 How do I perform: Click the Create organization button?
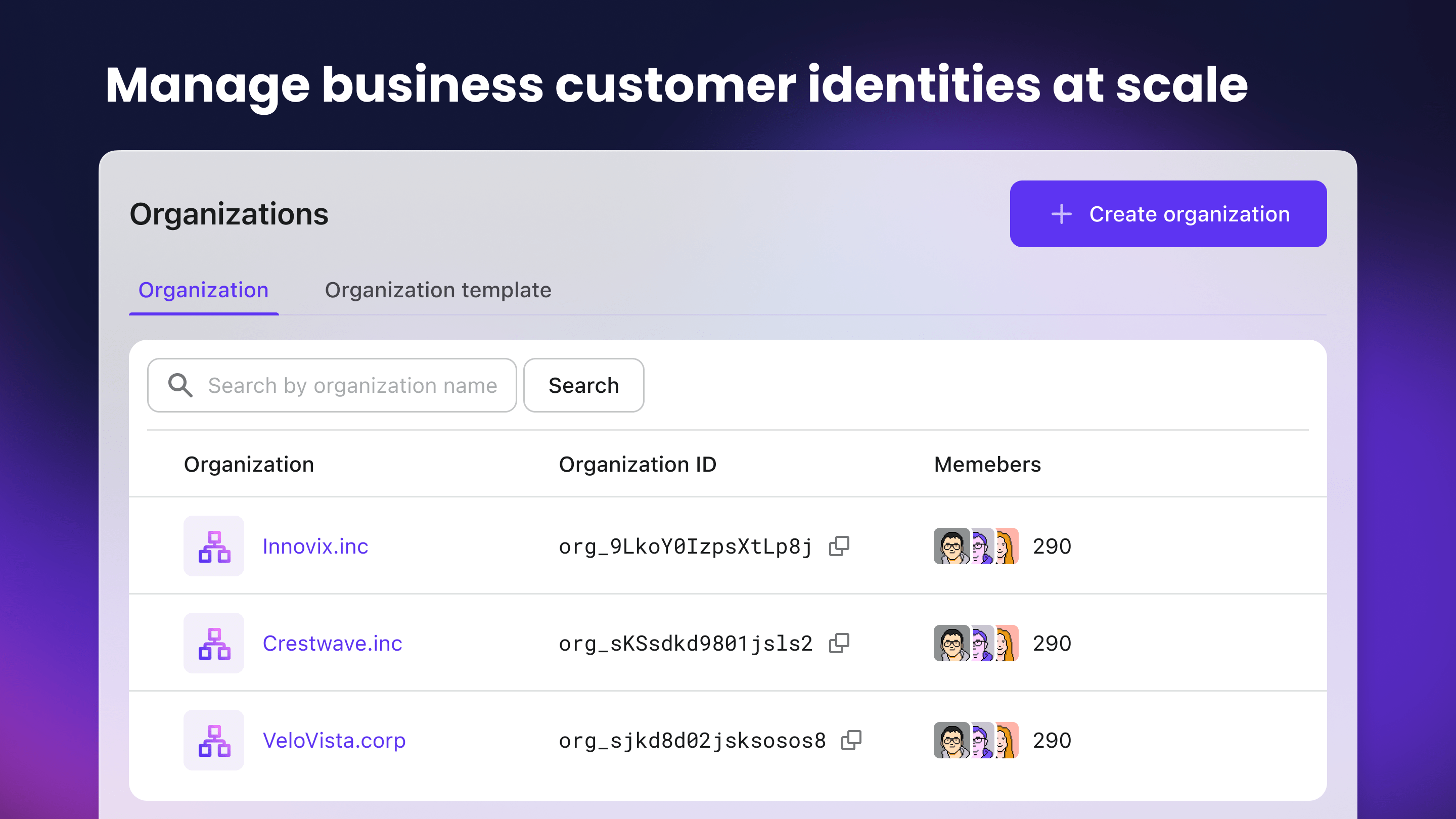coord(1168,214)
